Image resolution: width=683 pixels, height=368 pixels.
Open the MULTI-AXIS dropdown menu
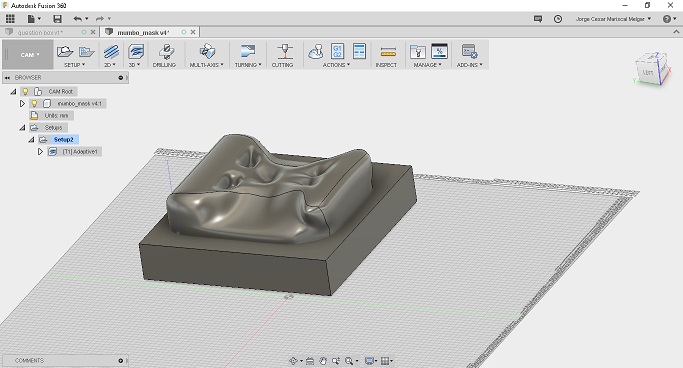[x=206, y=65]
